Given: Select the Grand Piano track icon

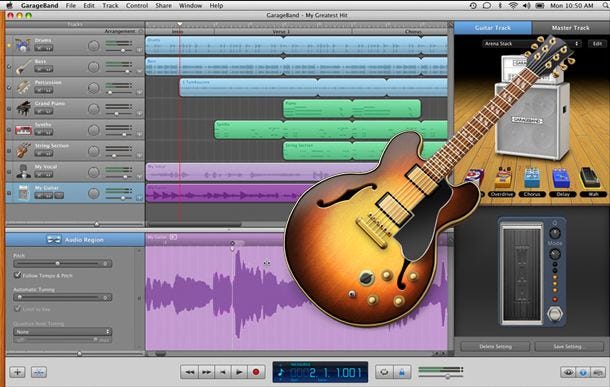Looking at the screenshot, I should click(23, 109).
